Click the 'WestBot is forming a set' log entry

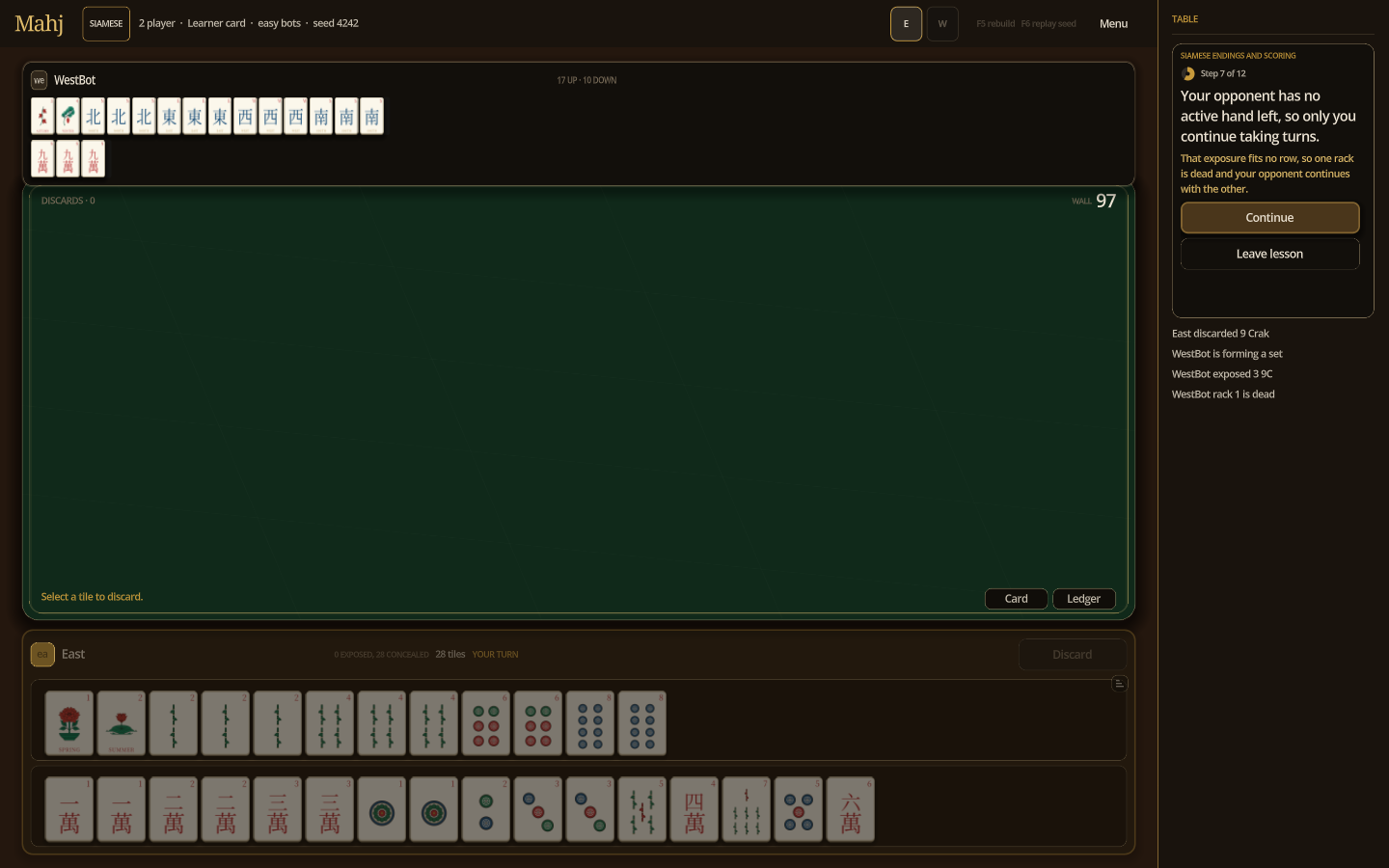point(1227,354)
